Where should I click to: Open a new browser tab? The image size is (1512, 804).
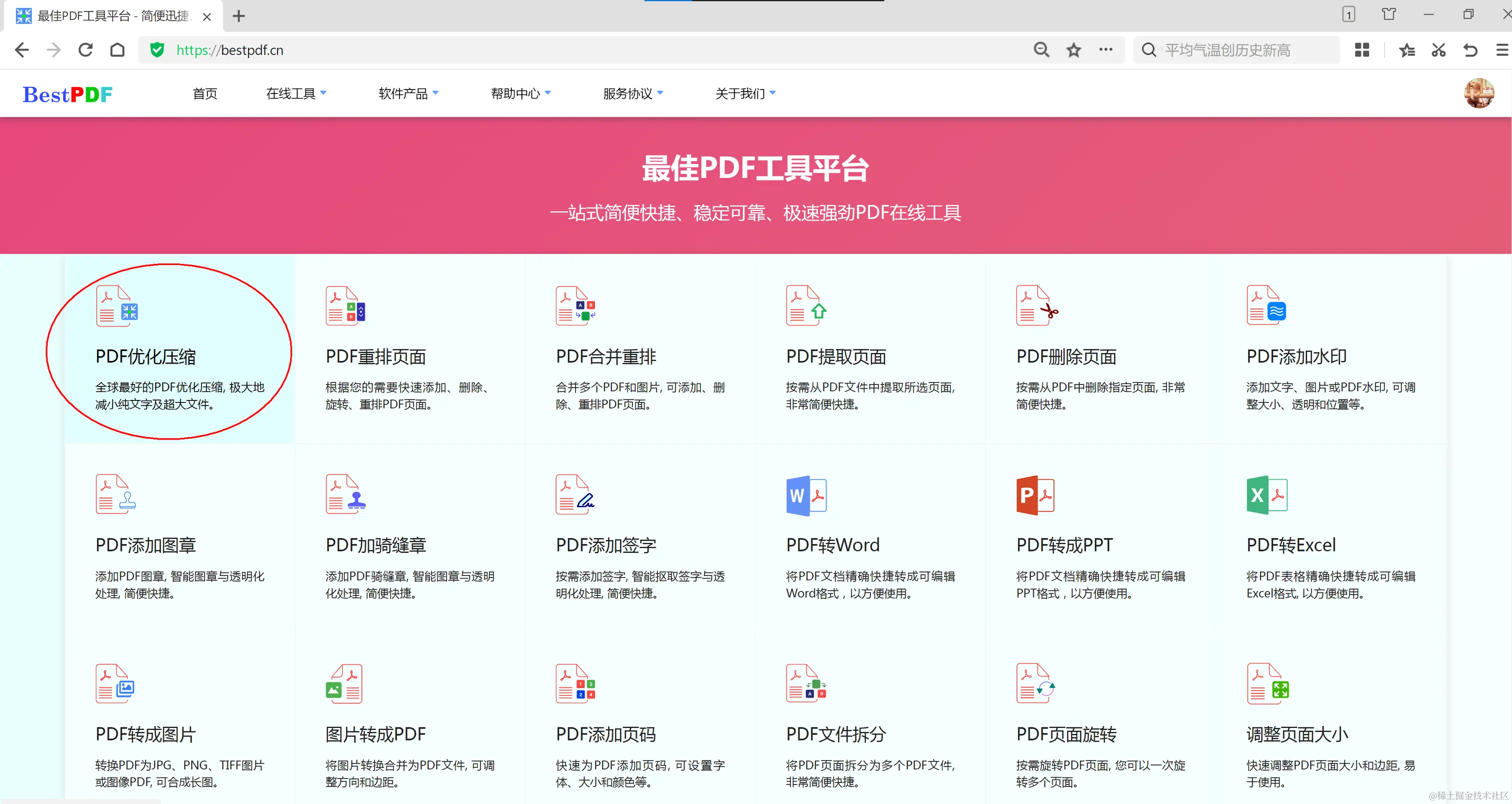tap(238, 16)
